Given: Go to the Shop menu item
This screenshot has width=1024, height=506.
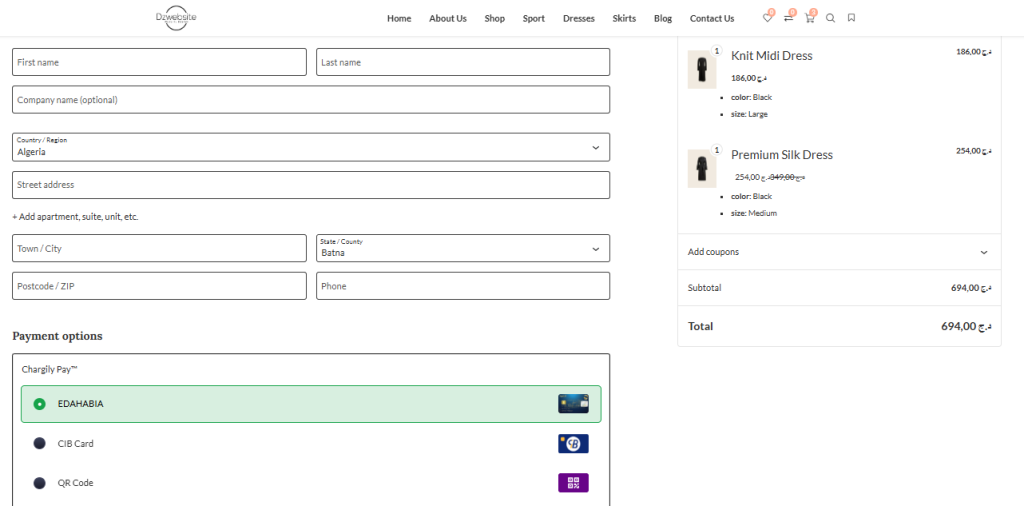Looking at the screenshot, I should [x=494, y=18].
